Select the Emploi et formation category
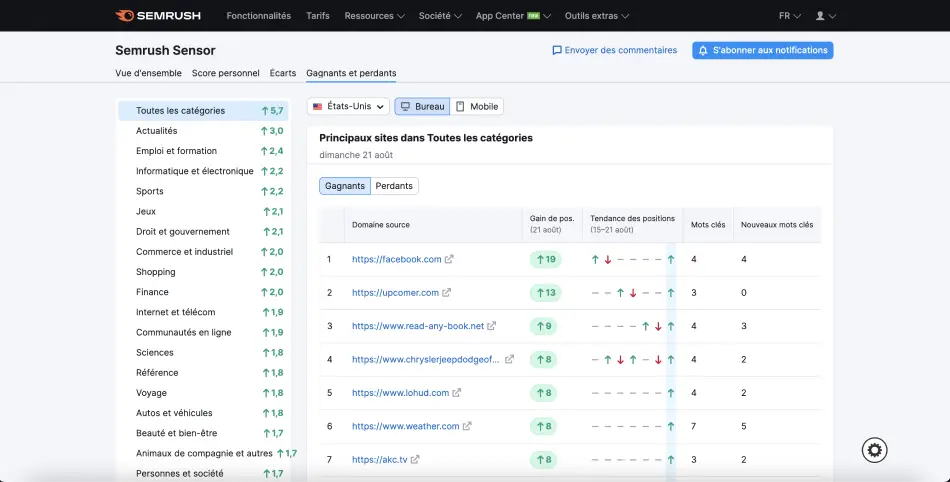Image resolution: width=950 pixels, height=482 pixels. pyautogui.click(x=203, y=151)
